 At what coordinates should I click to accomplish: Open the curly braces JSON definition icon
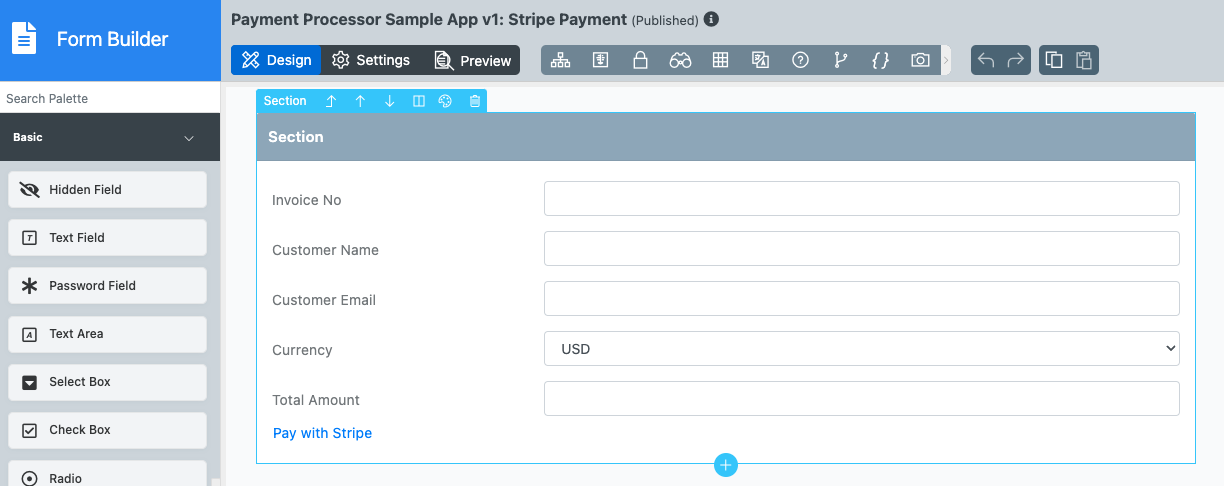880,60
